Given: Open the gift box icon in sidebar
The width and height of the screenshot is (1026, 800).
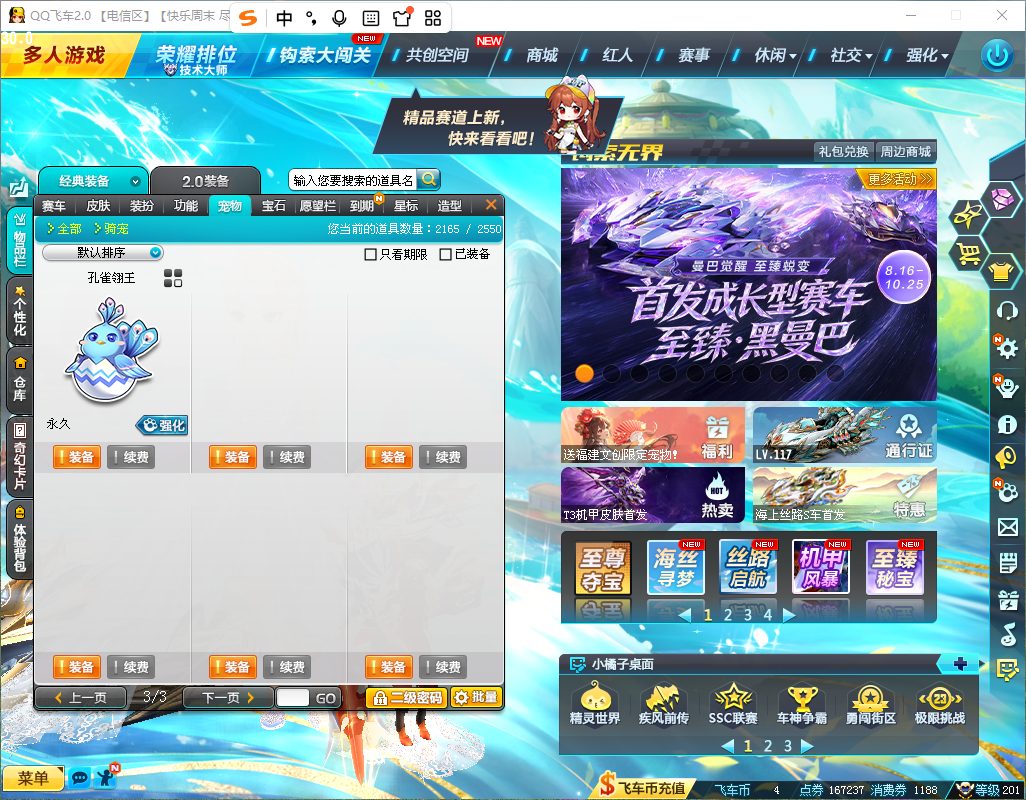Looking at the screenshot, I should (x=1008, y=599).
